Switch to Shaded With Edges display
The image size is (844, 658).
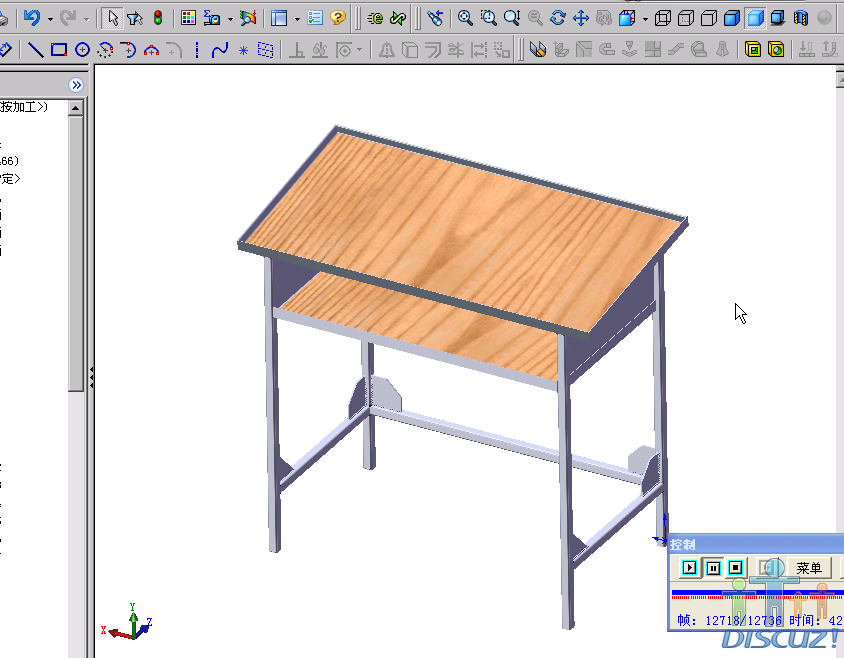coord(732,18)
